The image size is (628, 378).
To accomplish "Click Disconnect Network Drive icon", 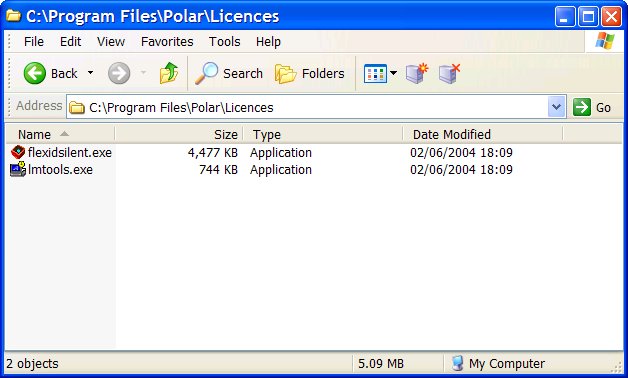I will [449, 73].
